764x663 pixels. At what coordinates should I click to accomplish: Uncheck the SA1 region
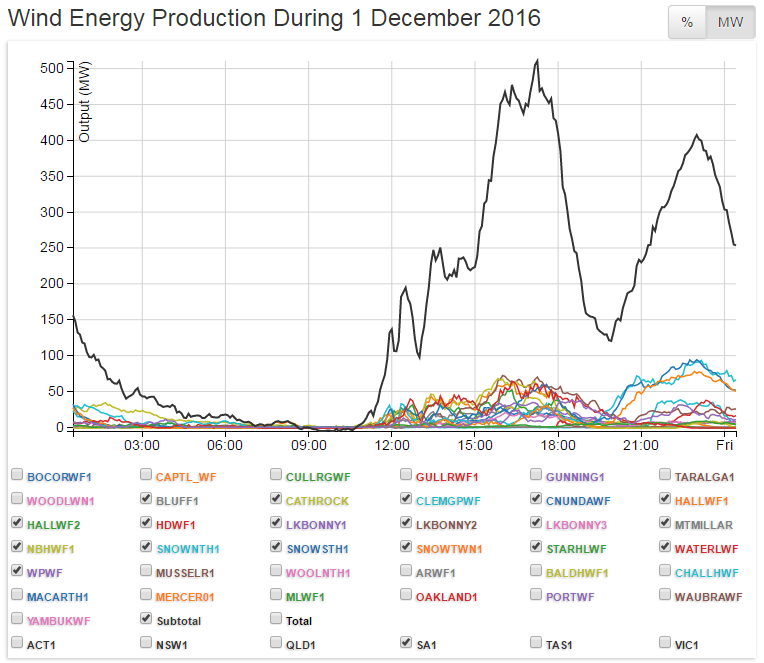click(x=407, y=643)
